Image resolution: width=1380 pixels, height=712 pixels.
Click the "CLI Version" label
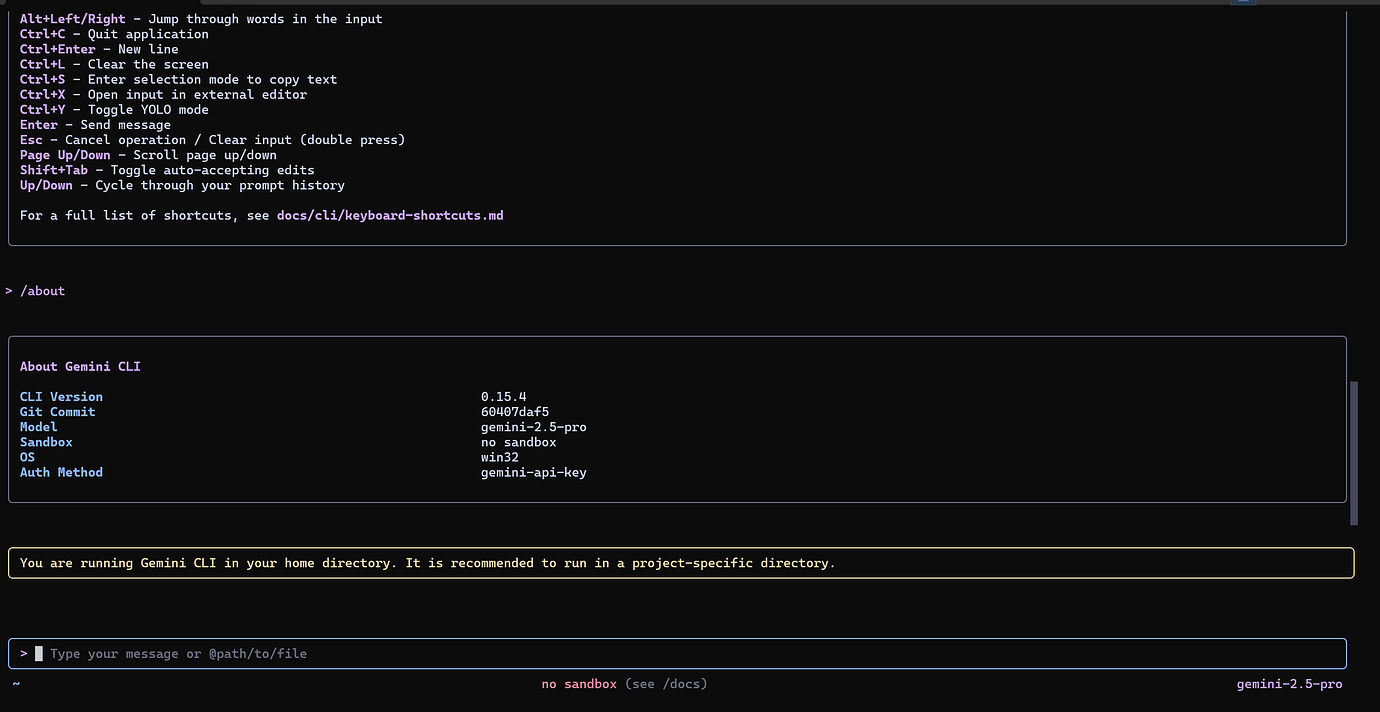coord(61,397)
